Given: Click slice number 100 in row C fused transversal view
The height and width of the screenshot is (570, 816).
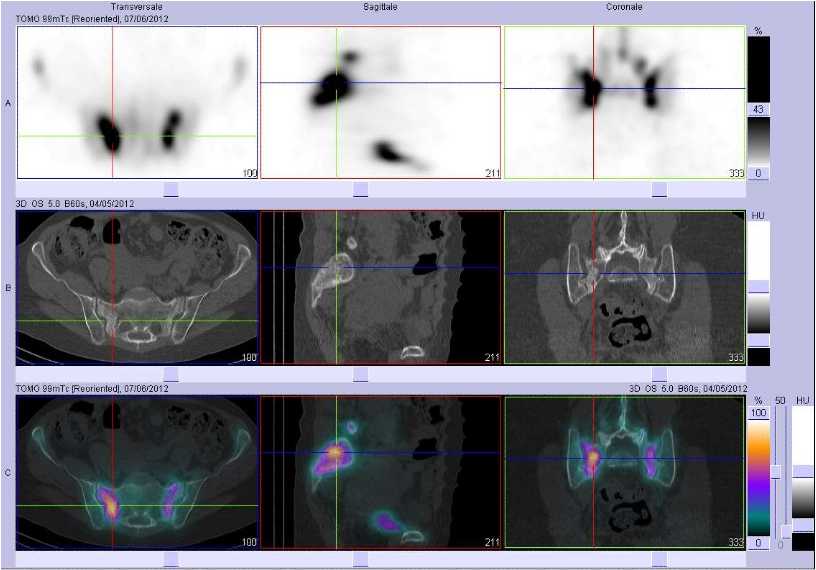Looking at the screenshot, I should 250,542.
